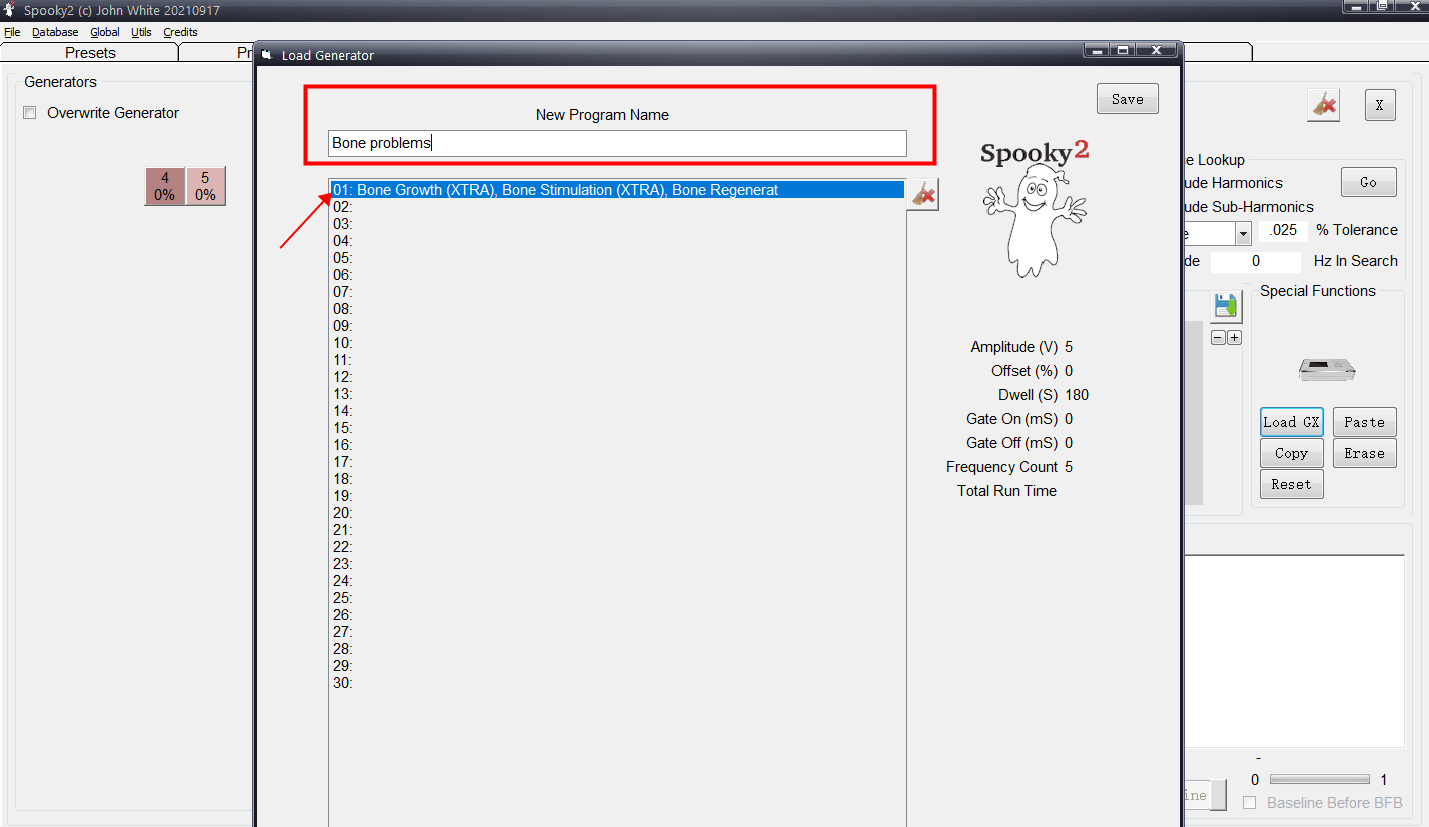The height and width of the screenshot is (827, 1429).
Task: Switch to the Presets tab
Action: tap(90, 52)
